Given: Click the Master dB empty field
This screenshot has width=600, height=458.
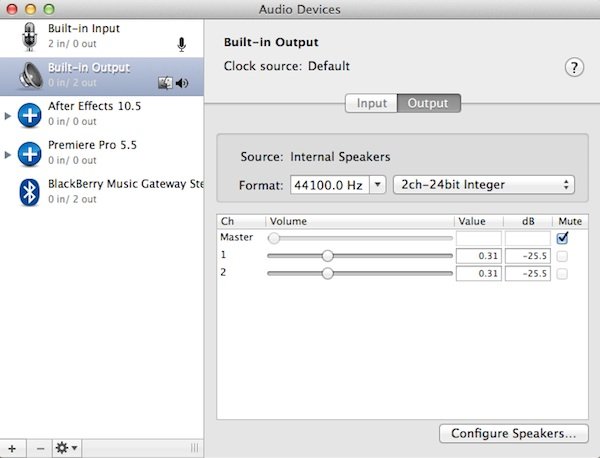Looking at the screenshot, I should pyautogui.click(x=528, y=238).
